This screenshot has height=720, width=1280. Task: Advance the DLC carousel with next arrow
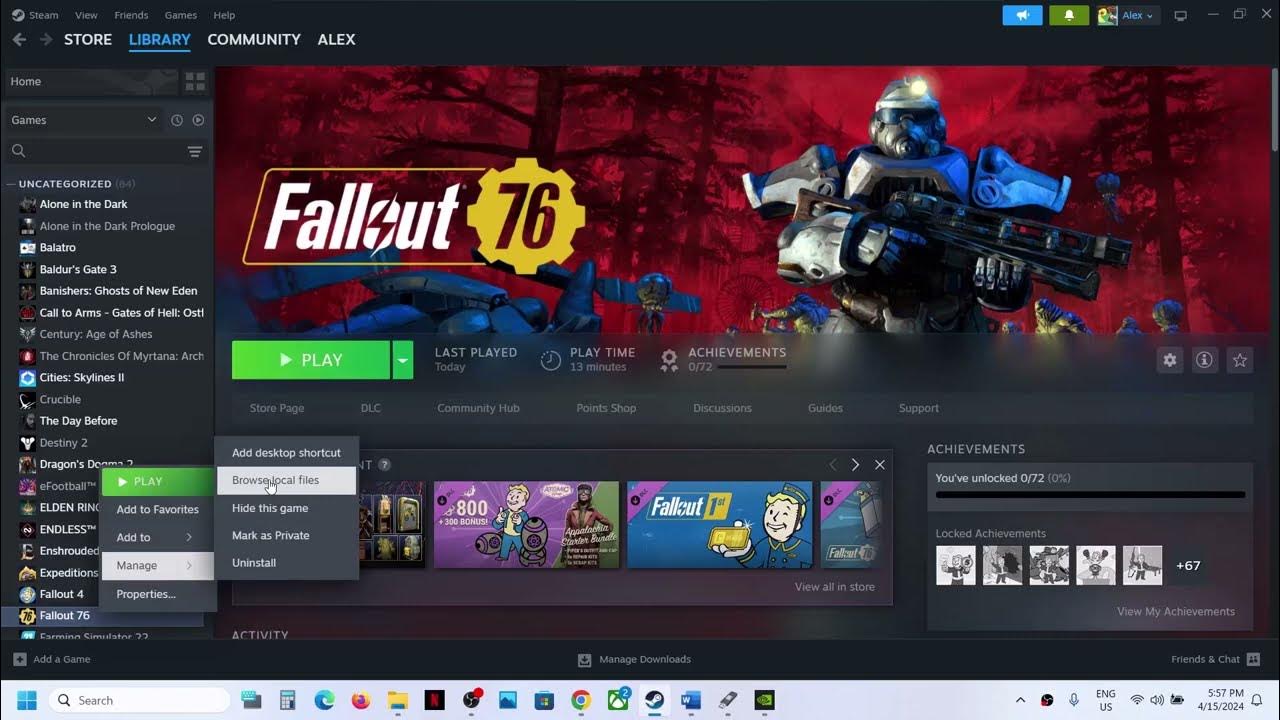pos(855,465)
